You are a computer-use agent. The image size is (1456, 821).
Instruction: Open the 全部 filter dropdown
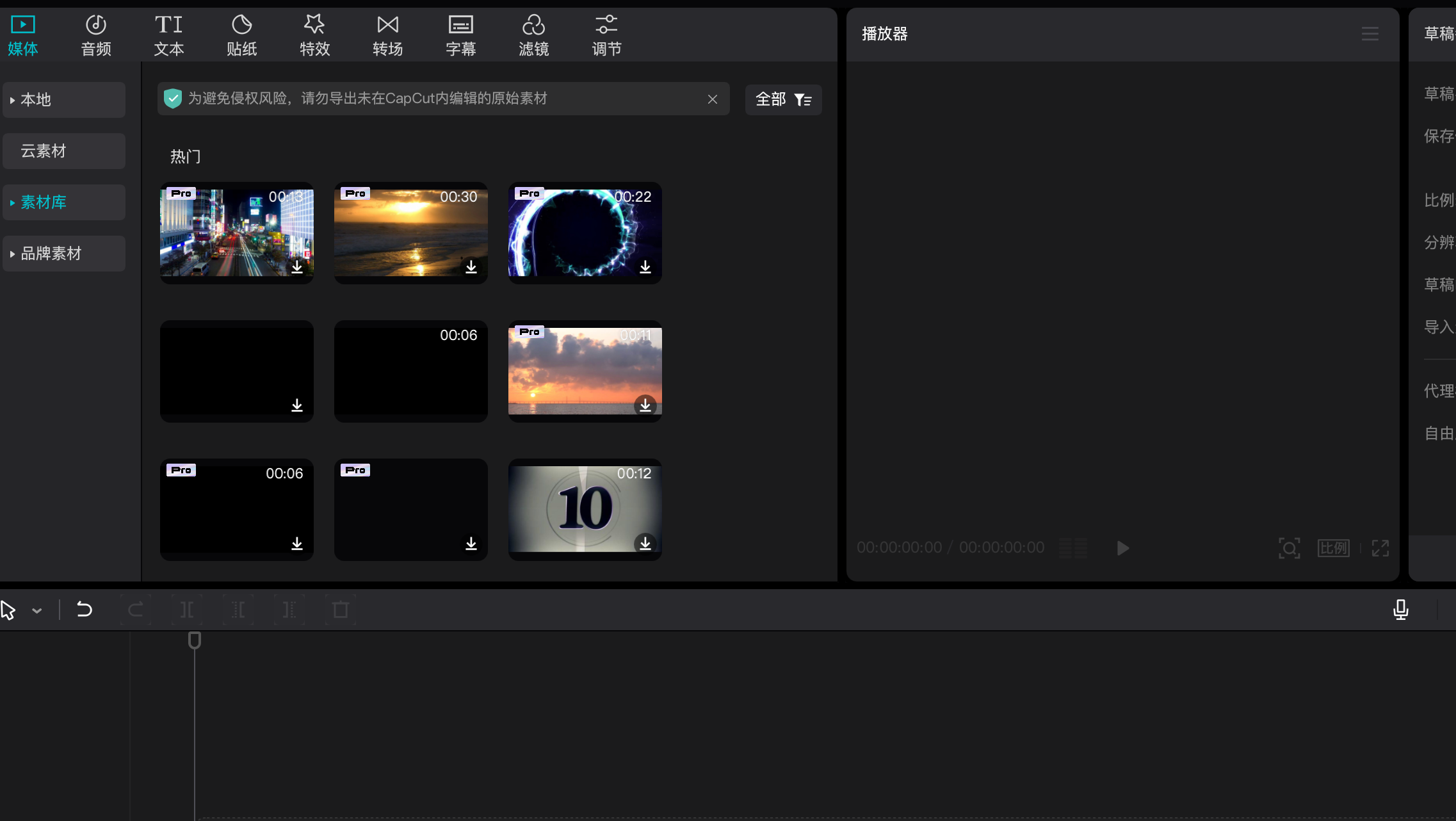[783, 100]
